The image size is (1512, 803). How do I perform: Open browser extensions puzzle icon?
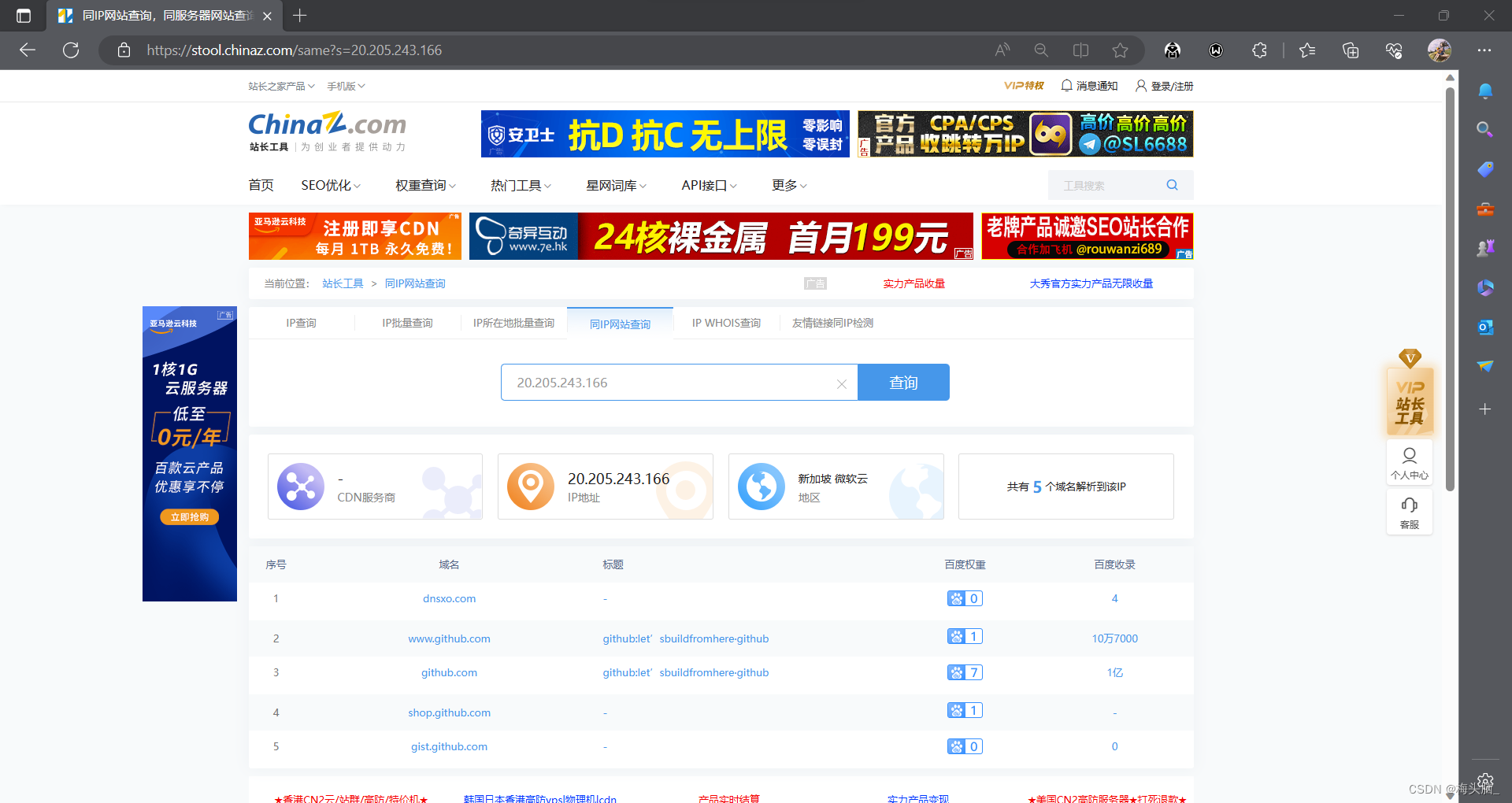(x=1259, y=50)
